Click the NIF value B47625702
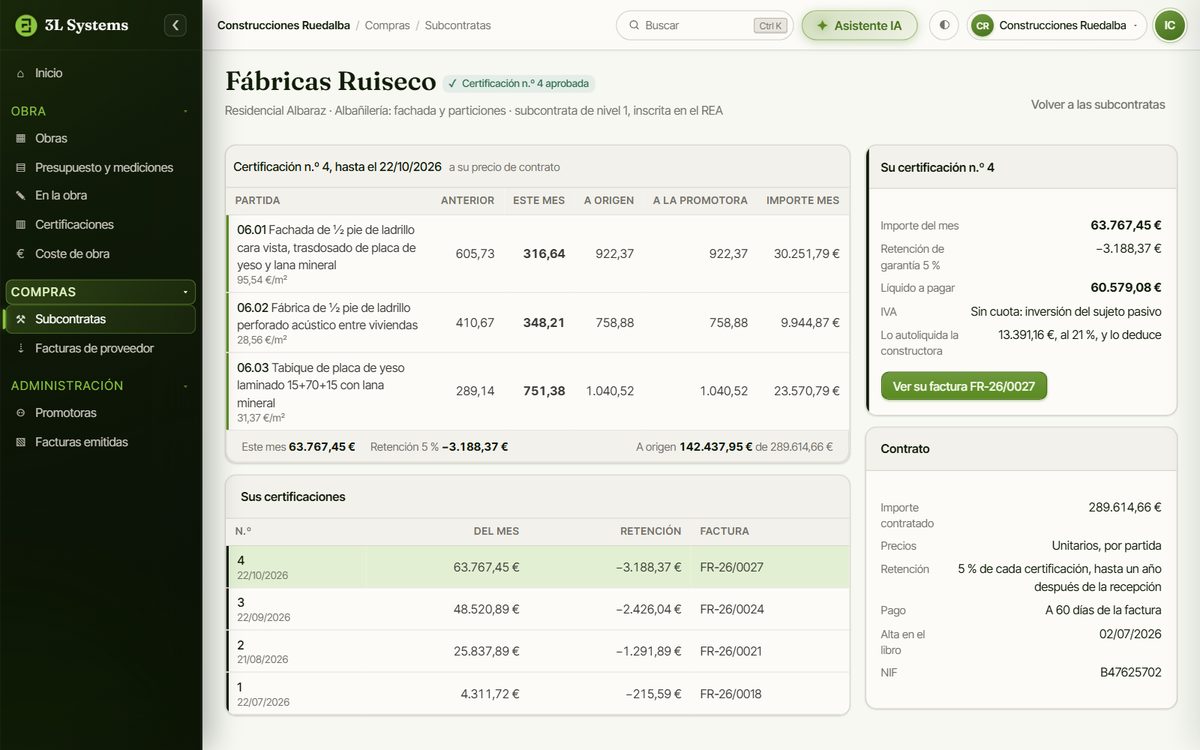The image size is (1200, 750). click(1131, 672)
